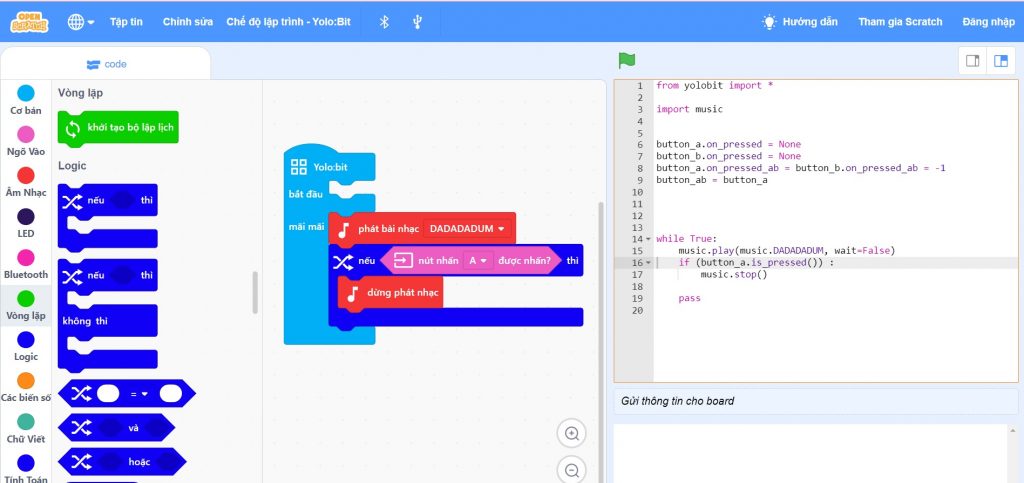This screenshot has height=483, width=1024.
Task: Click the OpenScratch logo
Action: click(x=29, y=22)
